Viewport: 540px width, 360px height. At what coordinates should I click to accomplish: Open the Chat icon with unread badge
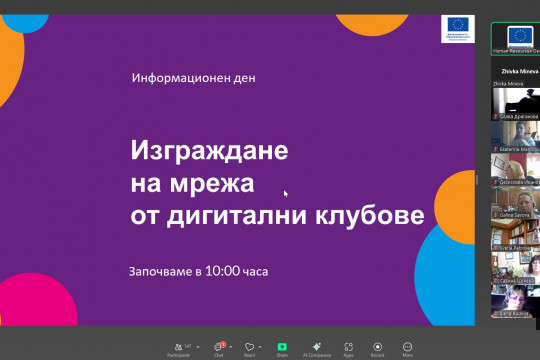(219, 347)
